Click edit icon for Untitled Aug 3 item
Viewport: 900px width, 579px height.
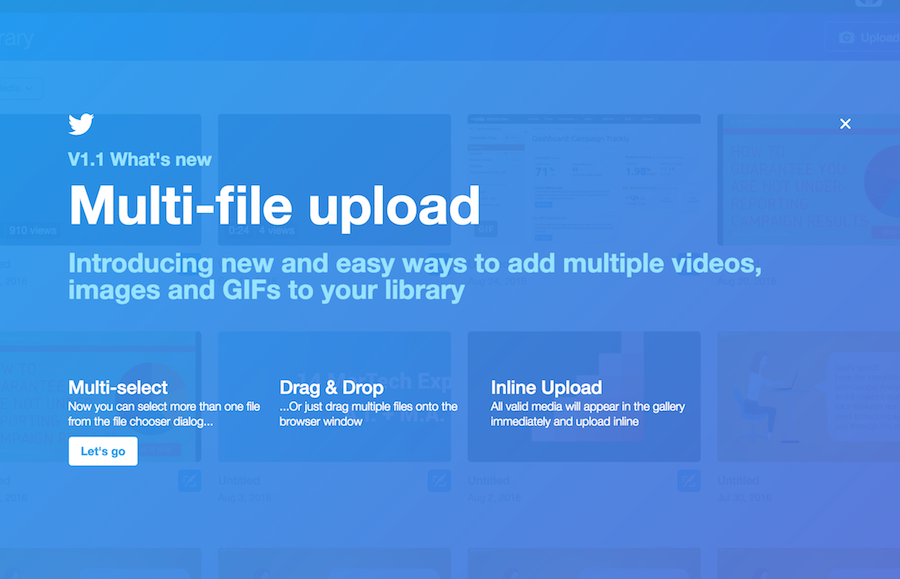pos(439,480)
